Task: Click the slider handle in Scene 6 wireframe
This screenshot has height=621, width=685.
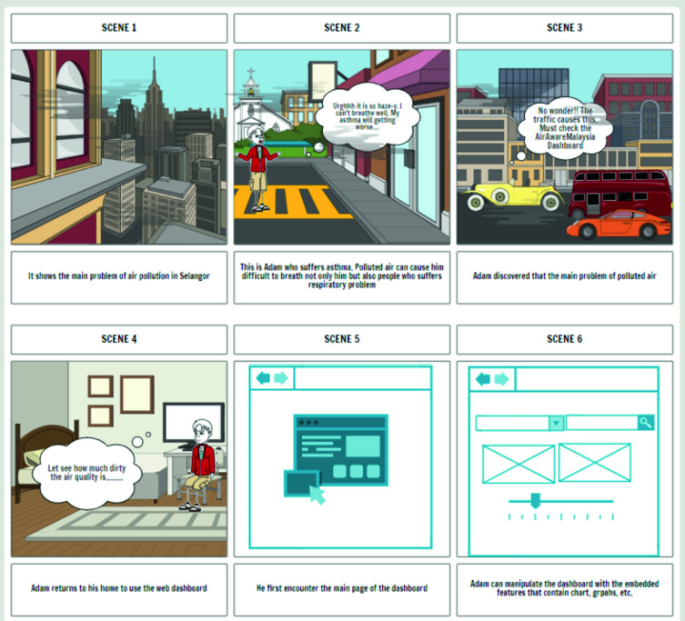Action: pyautogui.click(x=535, y=501)
